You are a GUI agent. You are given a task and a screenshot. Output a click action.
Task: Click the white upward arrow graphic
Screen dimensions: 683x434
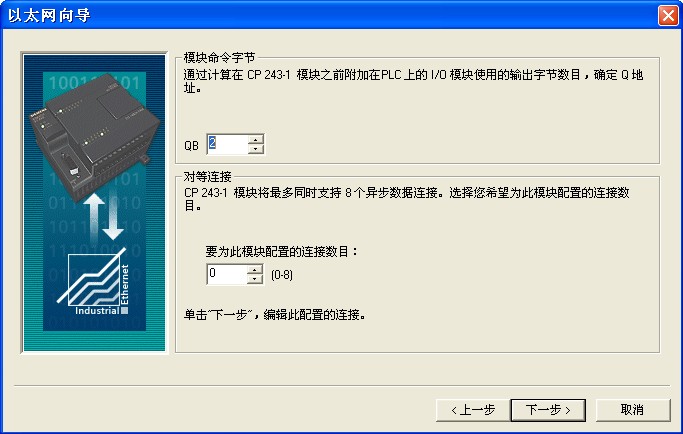94,218
